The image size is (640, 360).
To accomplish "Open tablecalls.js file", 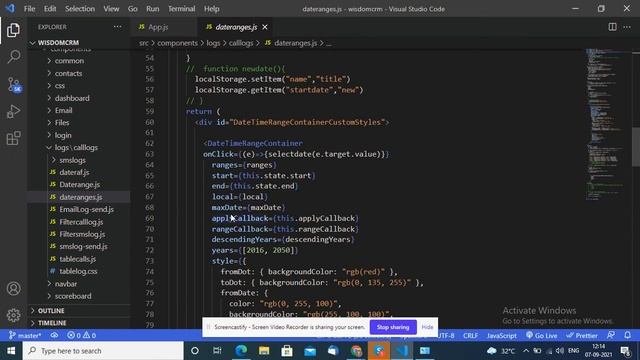I will [x=78, y=259].
